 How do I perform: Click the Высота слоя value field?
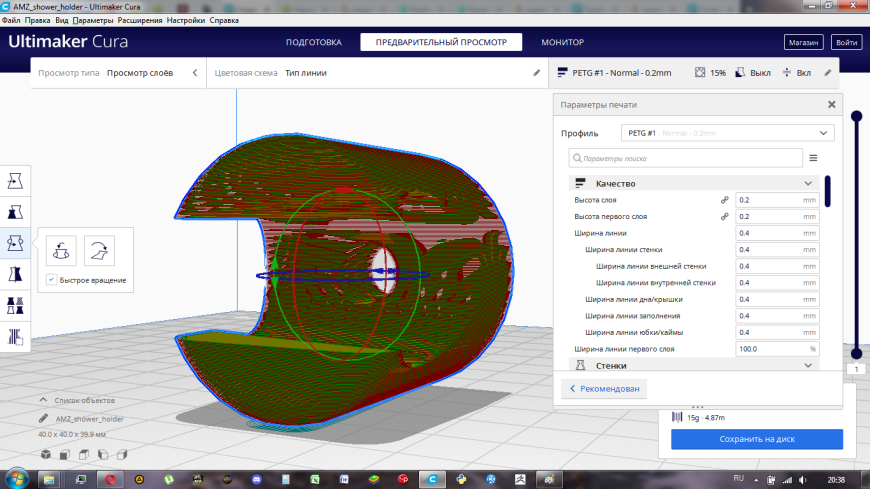(x=777, y=200)
